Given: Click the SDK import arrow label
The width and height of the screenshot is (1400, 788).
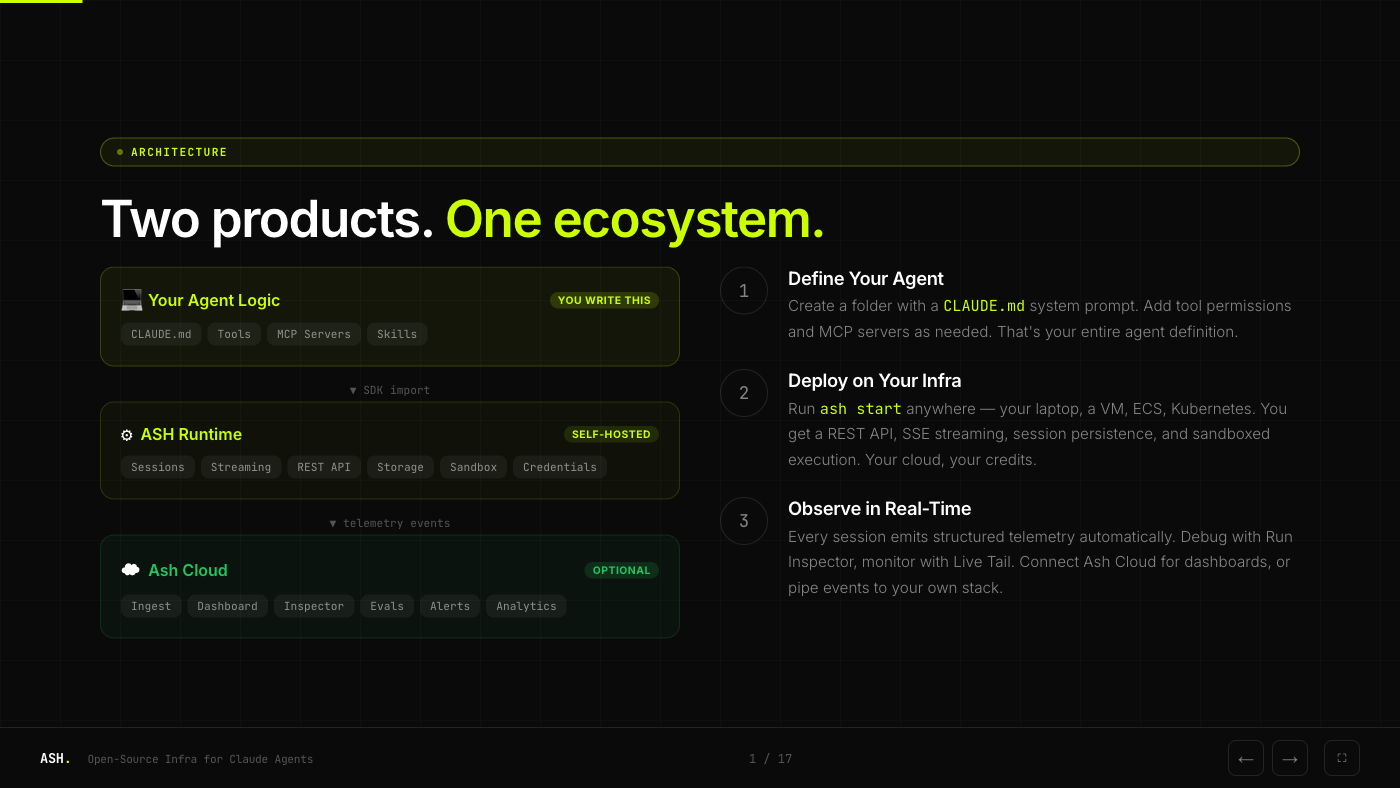Looking at the screenshot, I should click(x=389, y=390).
